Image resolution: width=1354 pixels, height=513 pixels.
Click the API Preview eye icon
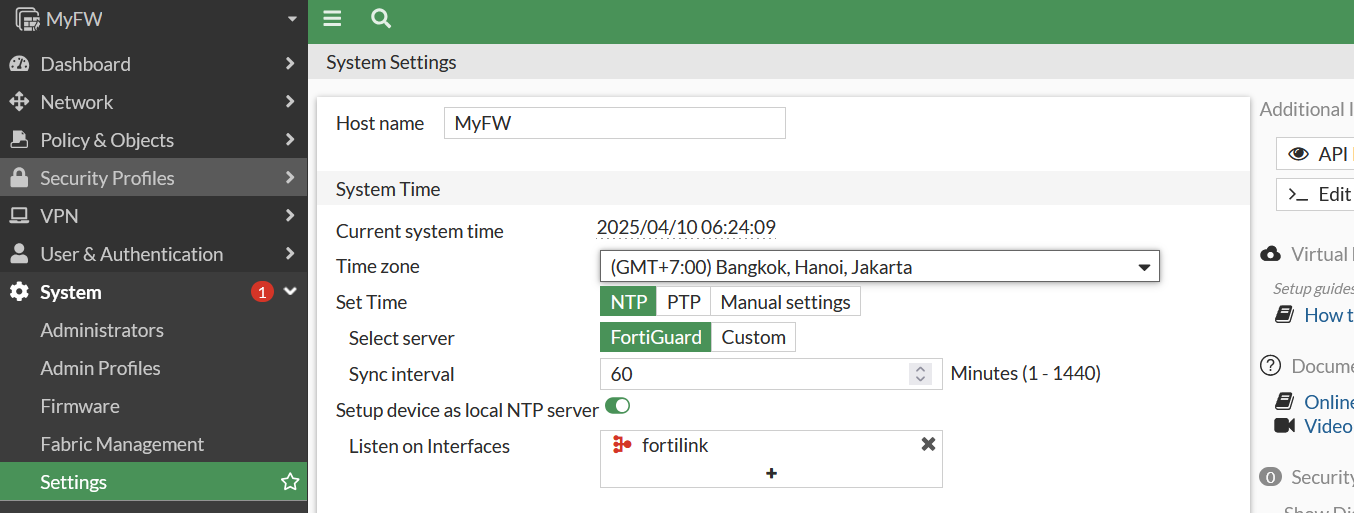click(1299, 154)
